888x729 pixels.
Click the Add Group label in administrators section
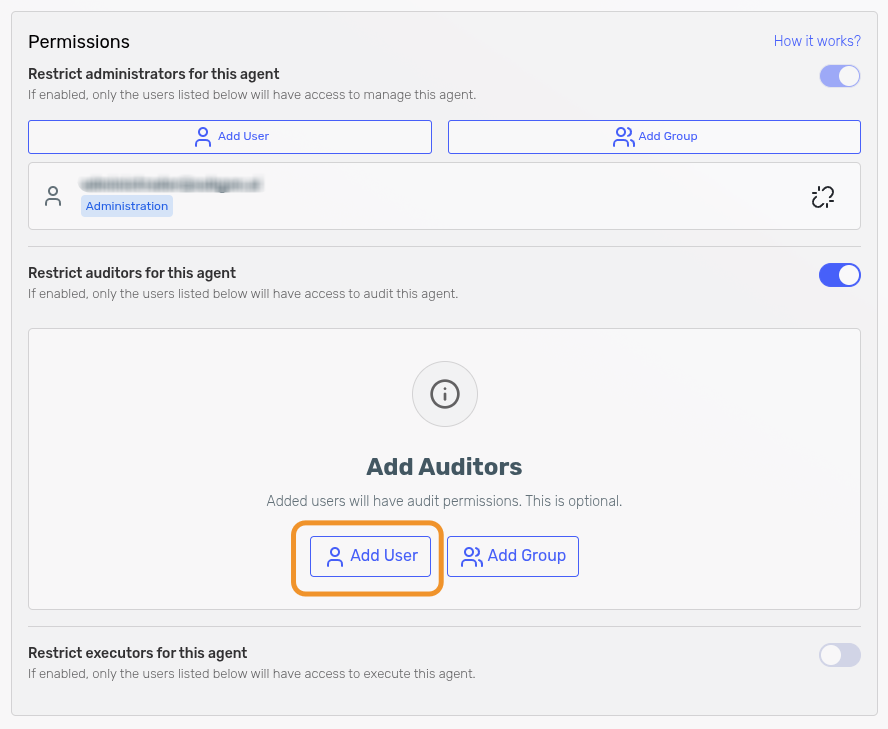point(667,137)
